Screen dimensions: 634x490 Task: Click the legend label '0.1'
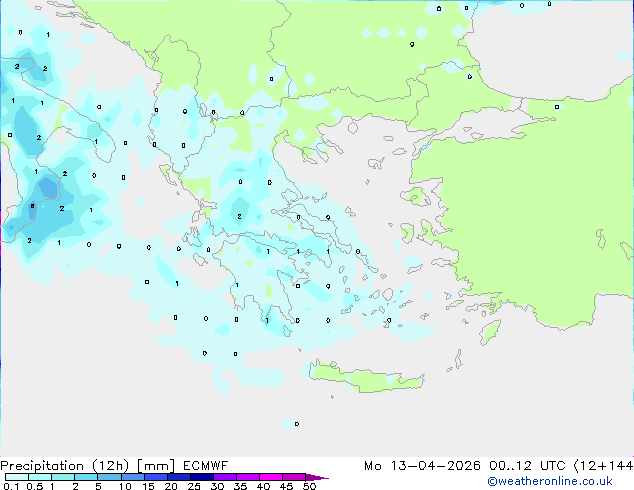(11, 486)
